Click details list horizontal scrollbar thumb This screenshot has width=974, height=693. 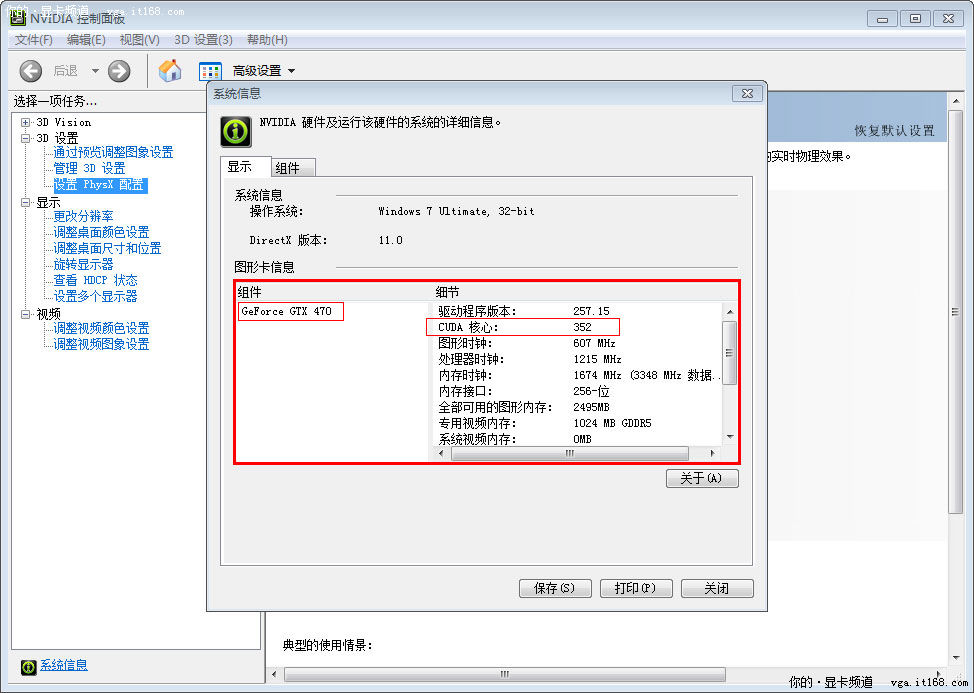570,453
